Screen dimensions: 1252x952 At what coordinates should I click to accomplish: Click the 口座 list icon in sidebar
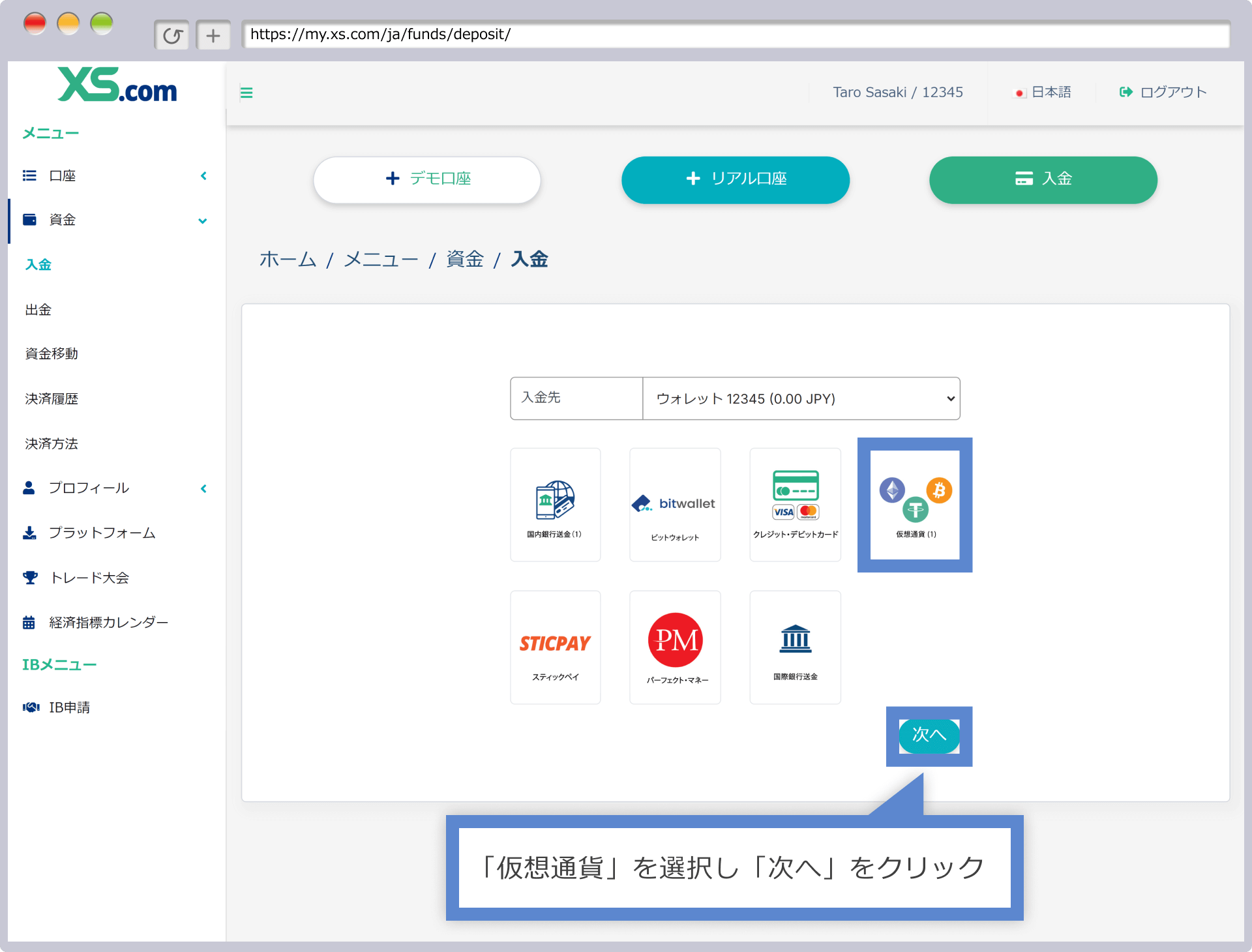pos(29,175)
